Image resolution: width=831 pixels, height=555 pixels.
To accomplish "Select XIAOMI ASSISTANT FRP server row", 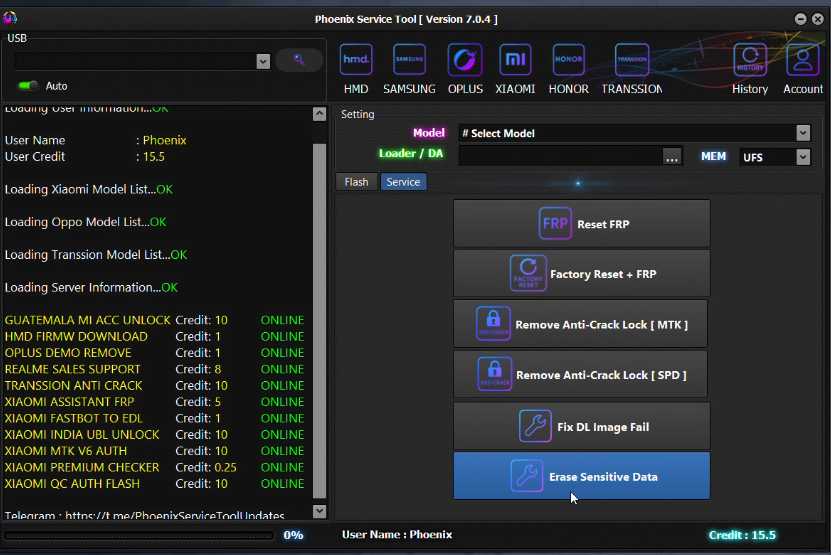I will click(x=154, y=402).
